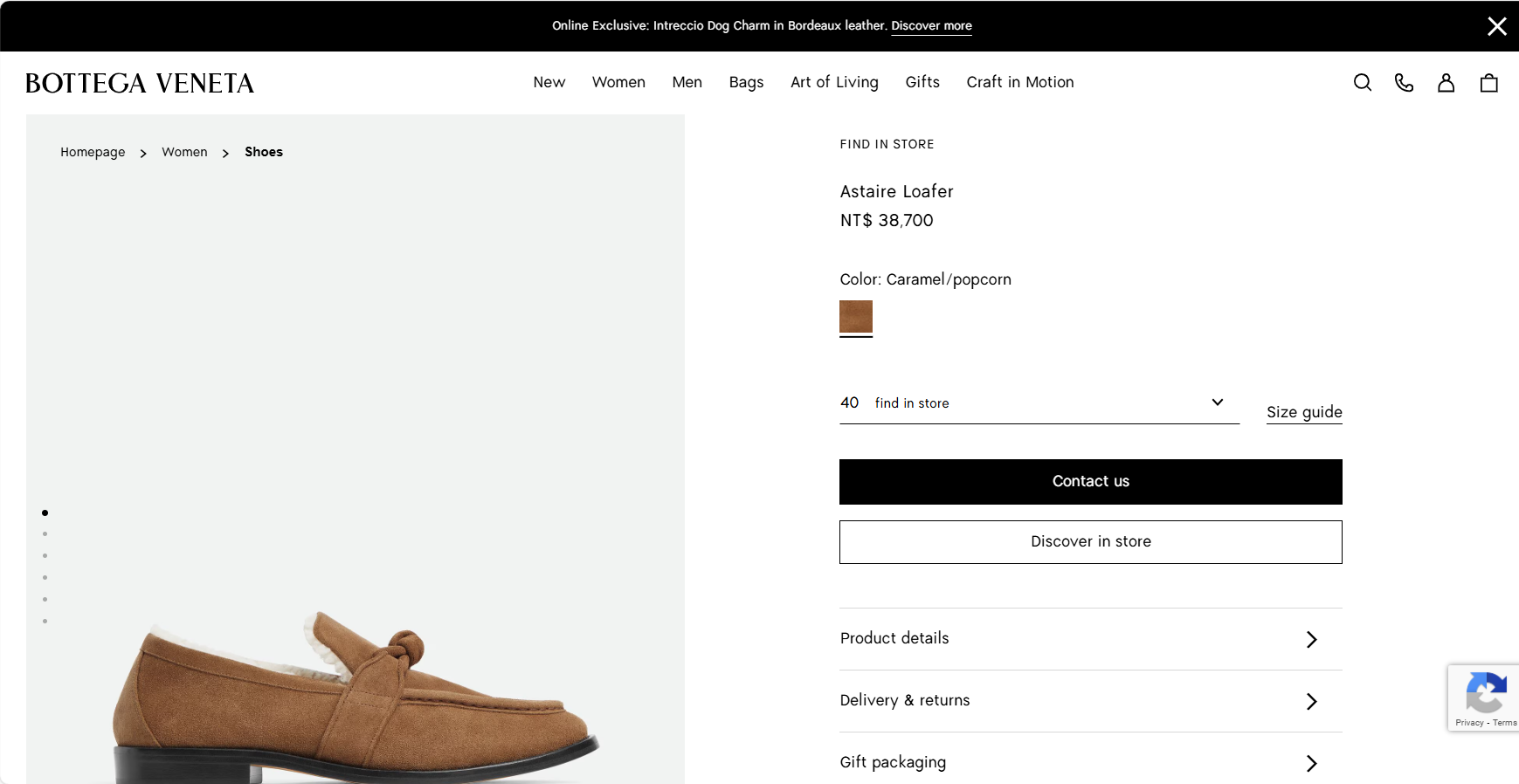This screenshot has width=1519, height=784.
Task: Open the Bags menu
Action: tap(746, 82)
